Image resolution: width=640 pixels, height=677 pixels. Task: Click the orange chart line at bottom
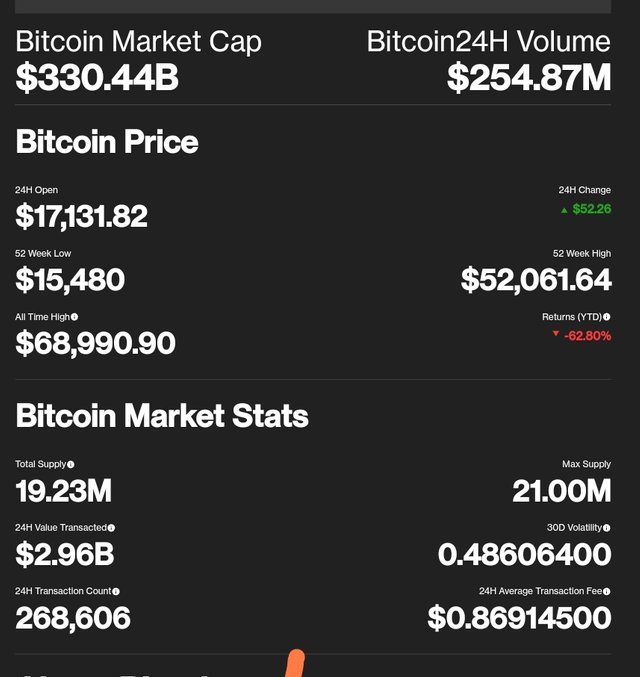point(295,663)
